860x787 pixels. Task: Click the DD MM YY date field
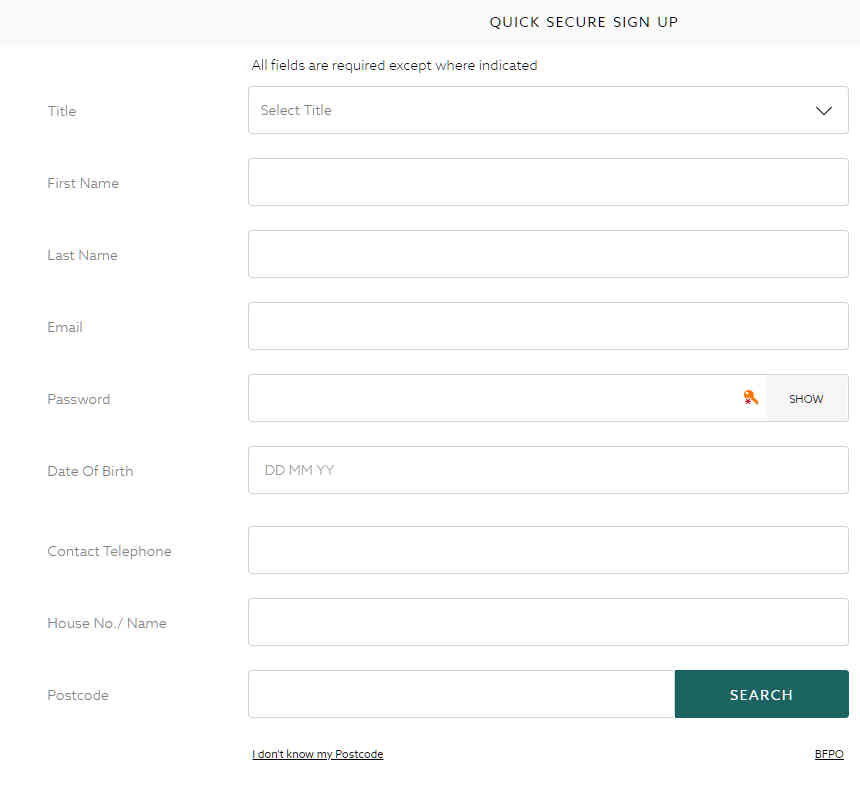(548, 470)
